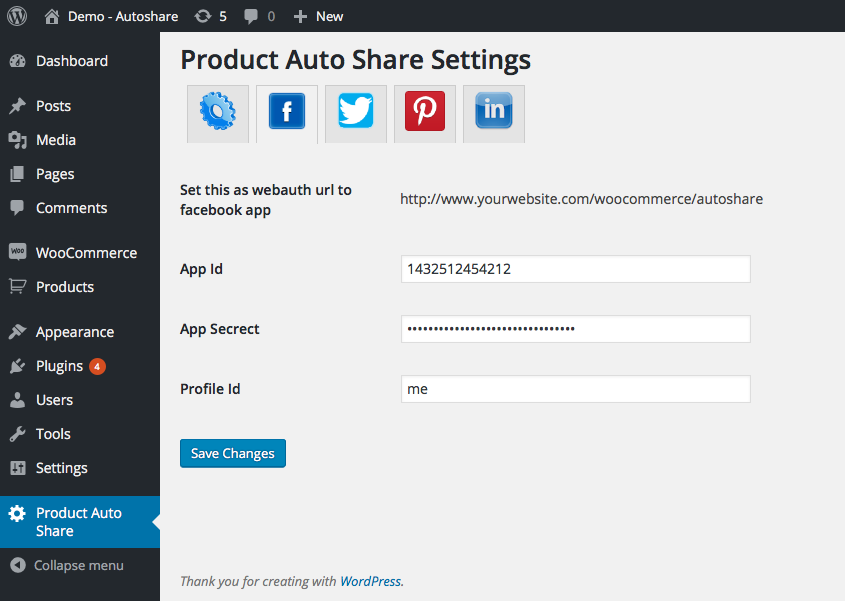The image size is (845, 601).
Task: Switch to the Pinterest settings tab
Action: (425, 114)
